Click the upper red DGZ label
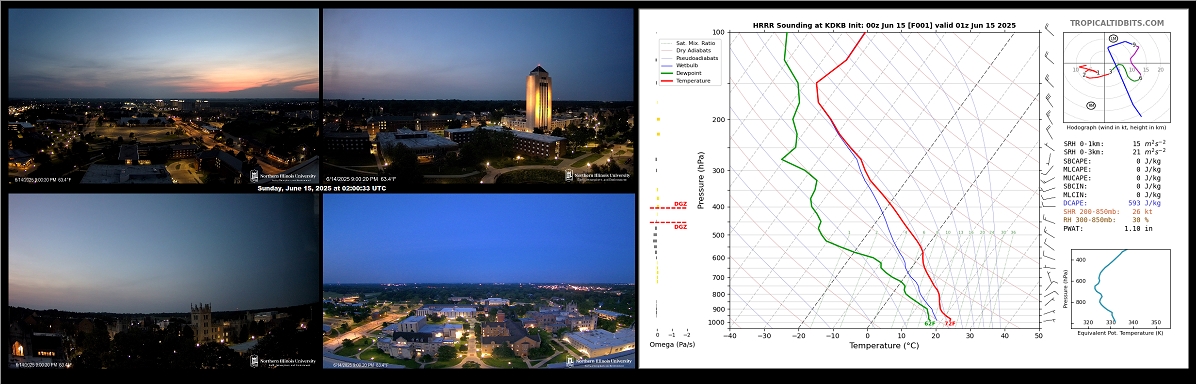This screenshot has width=1197, height=385. (x=680, y=205)
